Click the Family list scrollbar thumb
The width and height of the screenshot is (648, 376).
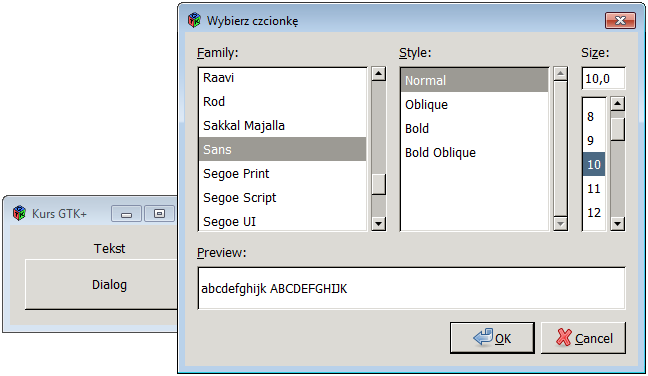[379, 184]
